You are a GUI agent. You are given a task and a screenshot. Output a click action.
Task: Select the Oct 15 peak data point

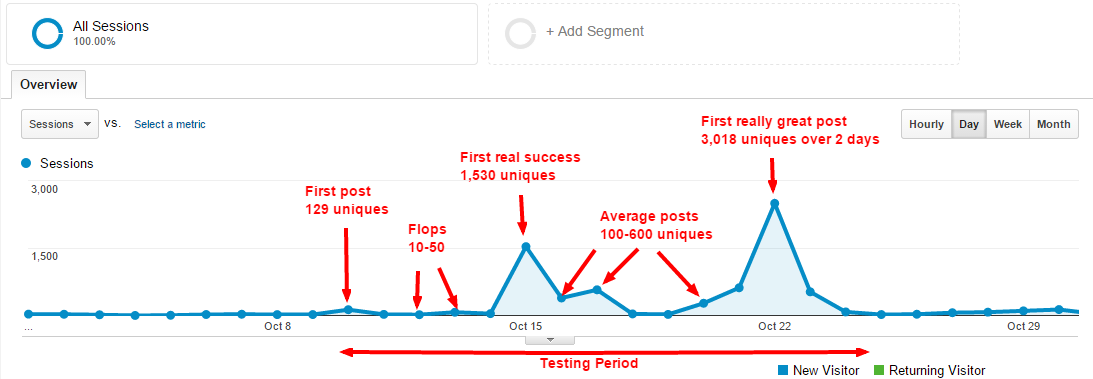pos(526,247)
